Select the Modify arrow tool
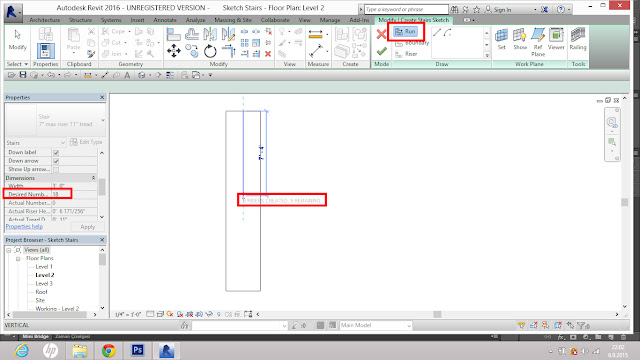 pyautogui.click(x=18, y=40)
